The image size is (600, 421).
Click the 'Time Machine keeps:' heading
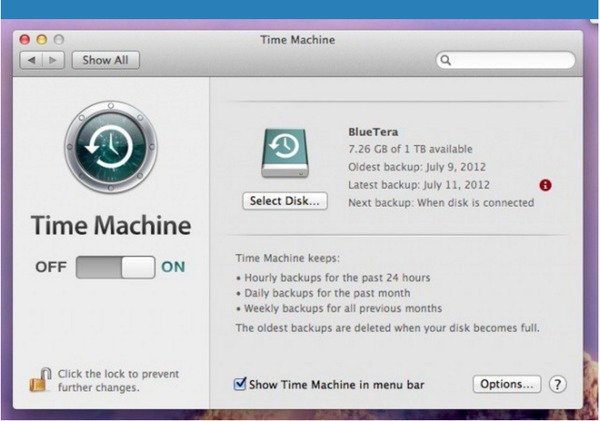coord(287,258)
